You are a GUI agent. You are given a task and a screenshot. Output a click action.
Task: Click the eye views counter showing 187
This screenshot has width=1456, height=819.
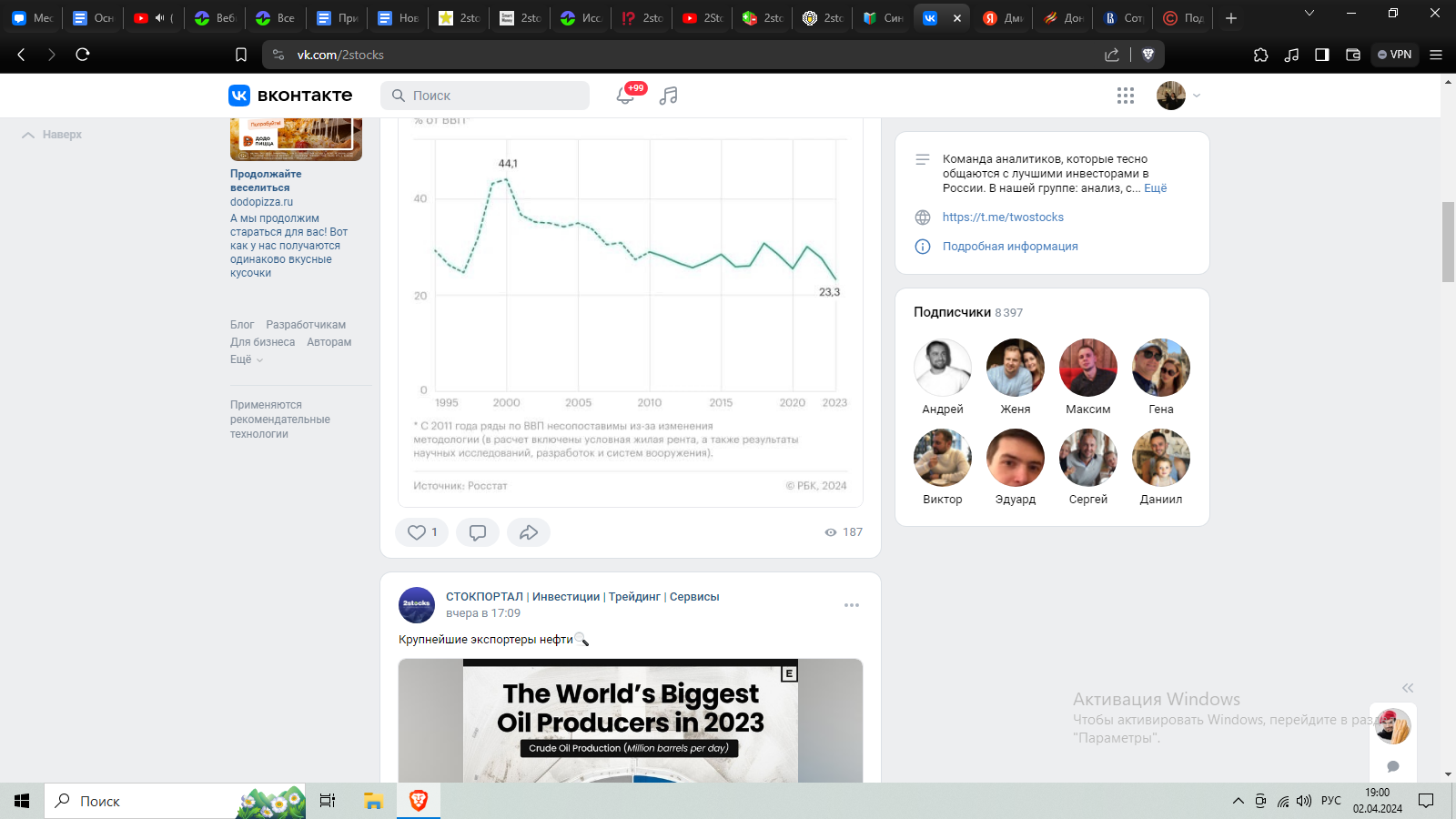coord(844,532)
